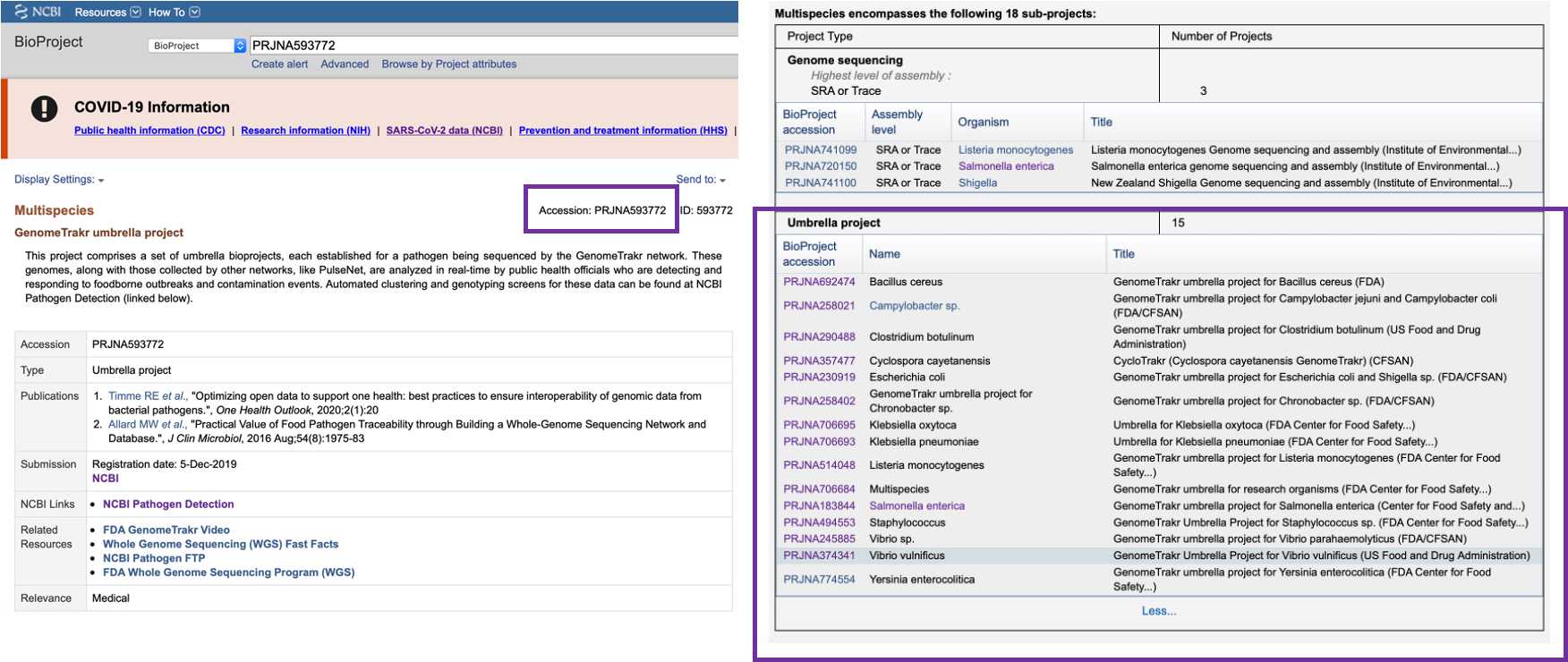Open the NCBI Pathogen Detection link
The width and height of the screenshot is (1568, 662).
click(x=168, y=505)
